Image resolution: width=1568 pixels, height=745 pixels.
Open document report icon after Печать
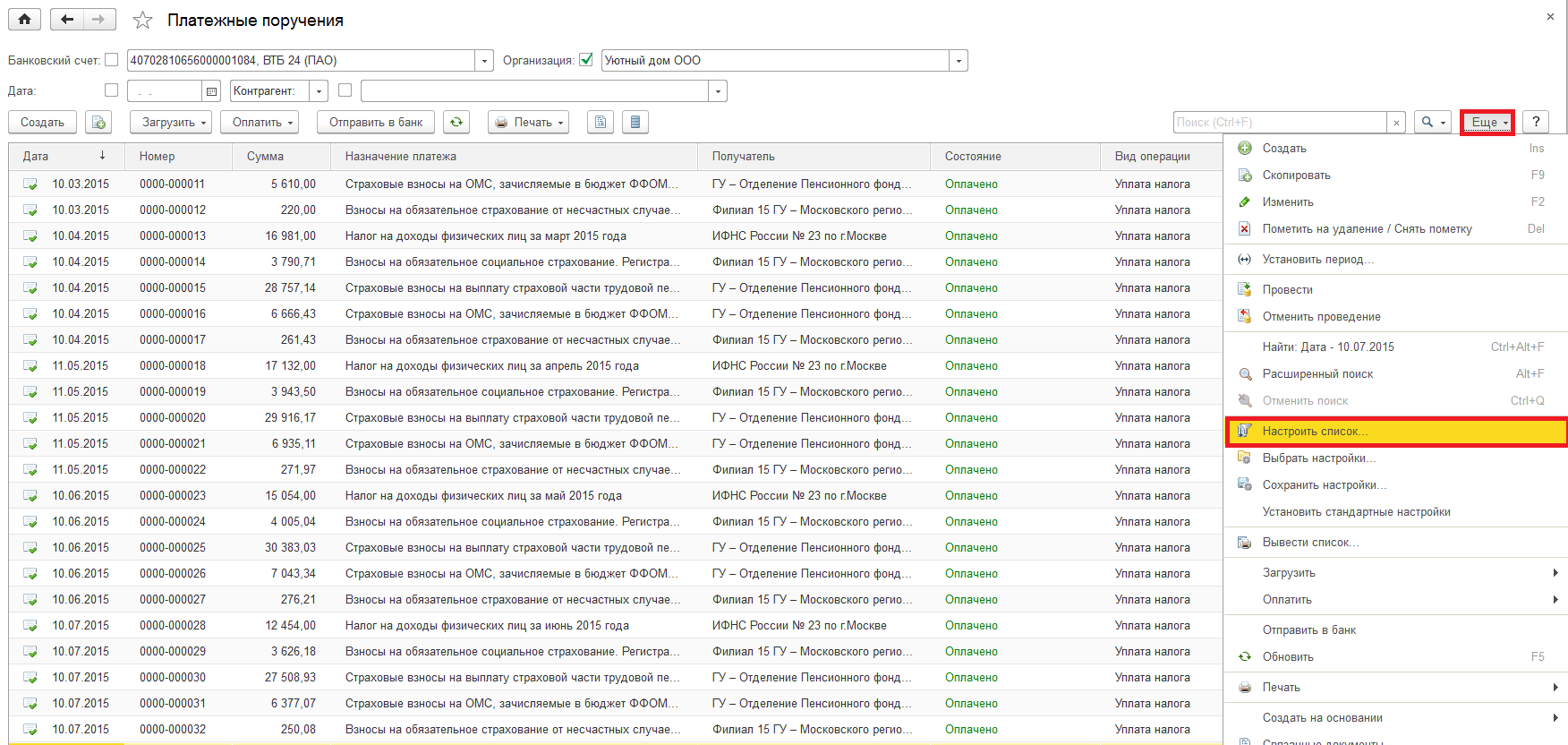601,122
